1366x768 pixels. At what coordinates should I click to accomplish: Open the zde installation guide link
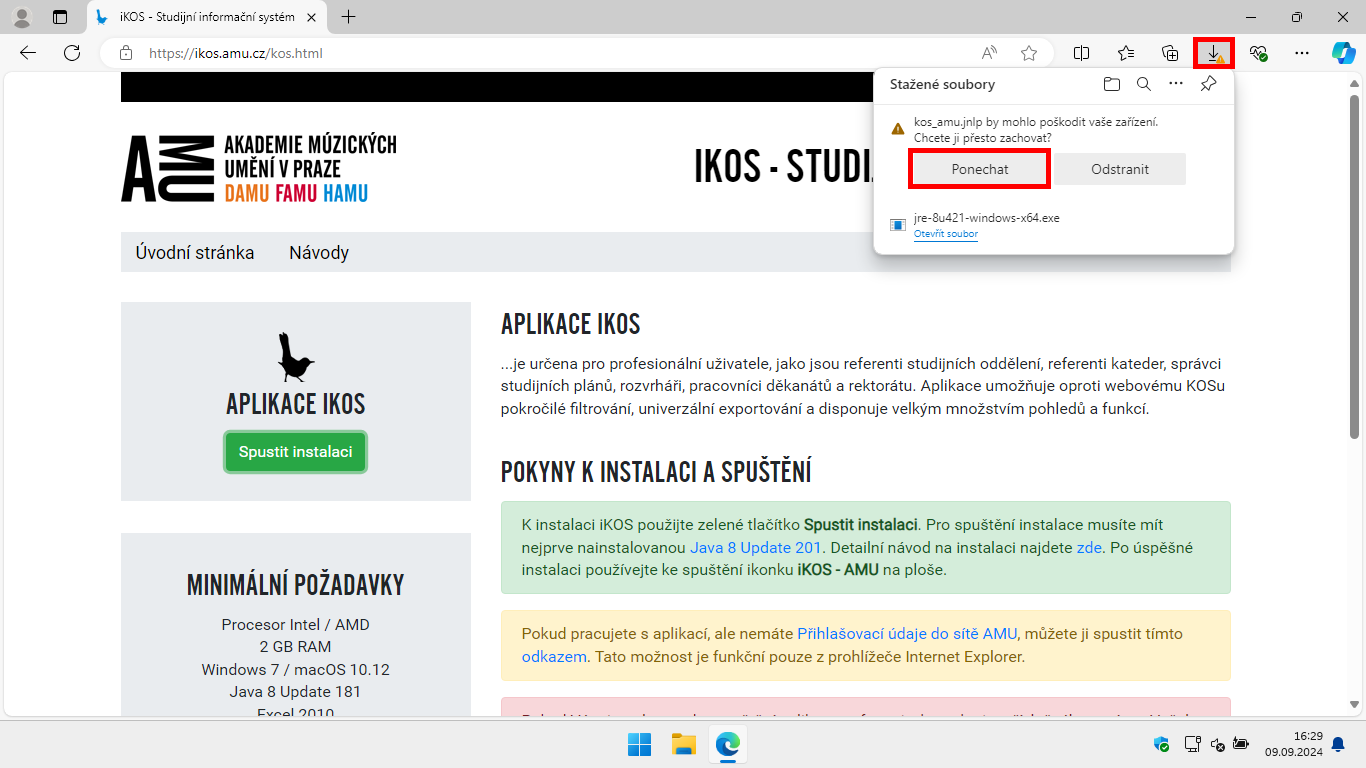(1089, 547)
